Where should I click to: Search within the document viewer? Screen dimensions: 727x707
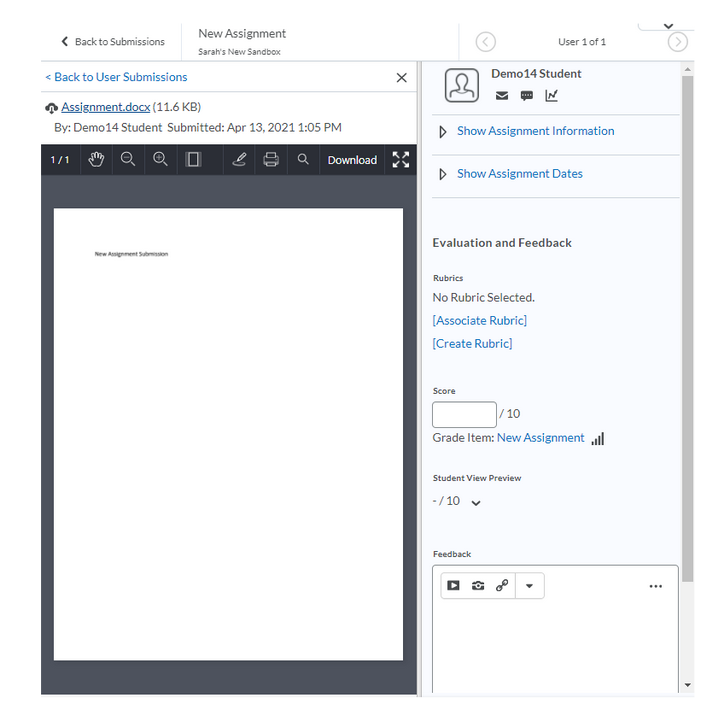tap(303, 160)
